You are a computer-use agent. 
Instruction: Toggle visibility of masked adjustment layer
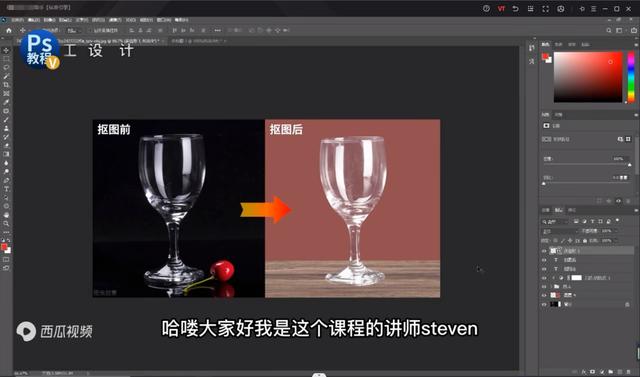pos(544,278)
